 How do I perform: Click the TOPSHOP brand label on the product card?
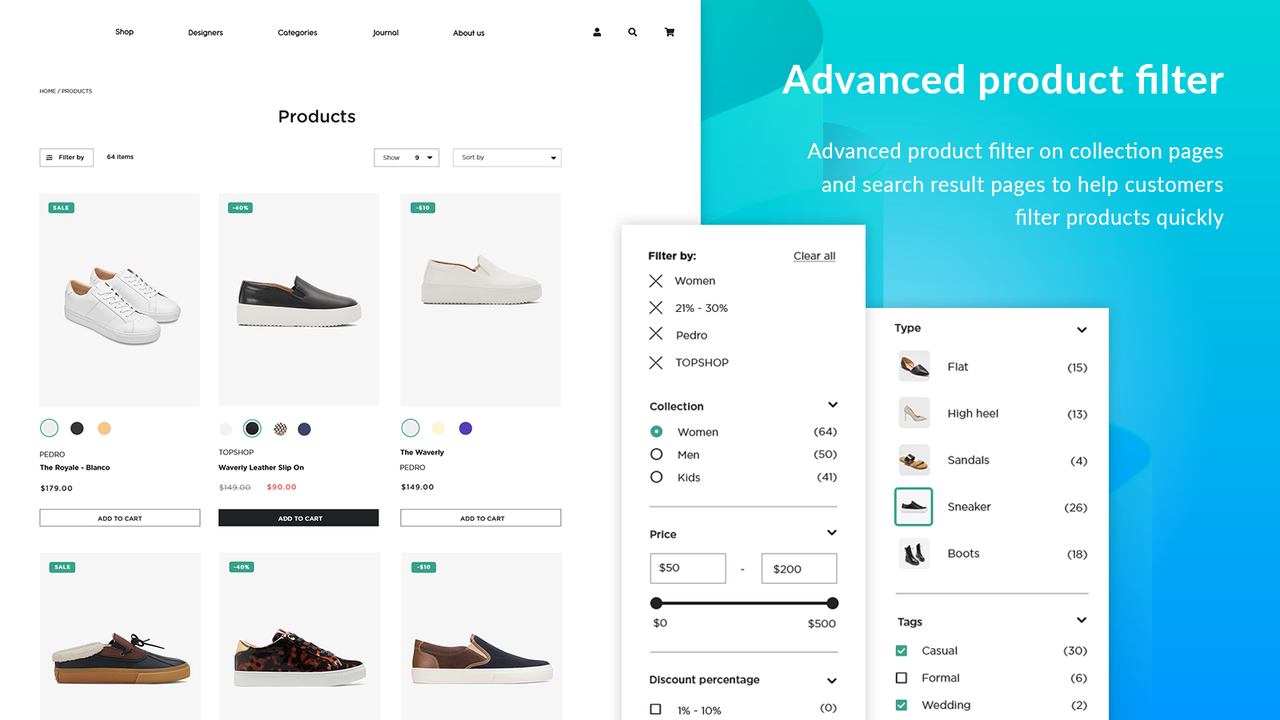236,452
